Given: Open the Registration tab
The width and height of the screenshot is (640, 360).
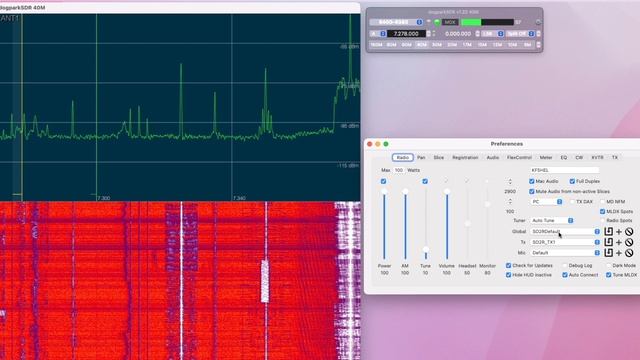Looking at the screenshot, I should (465, 158).
